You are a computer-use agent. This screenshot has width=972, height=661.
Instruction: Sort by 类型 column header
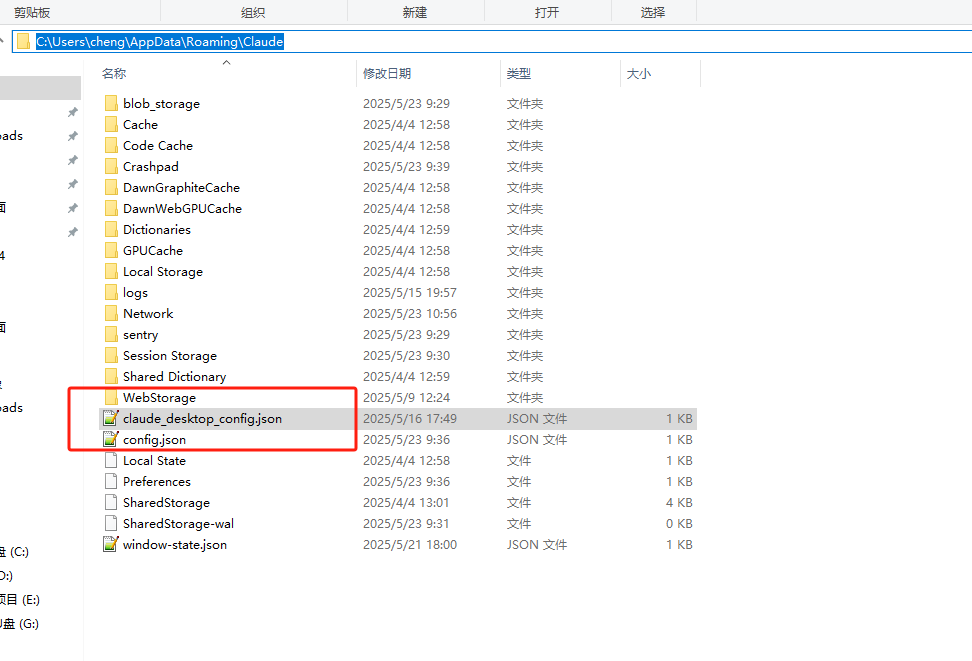click(518, 74)
